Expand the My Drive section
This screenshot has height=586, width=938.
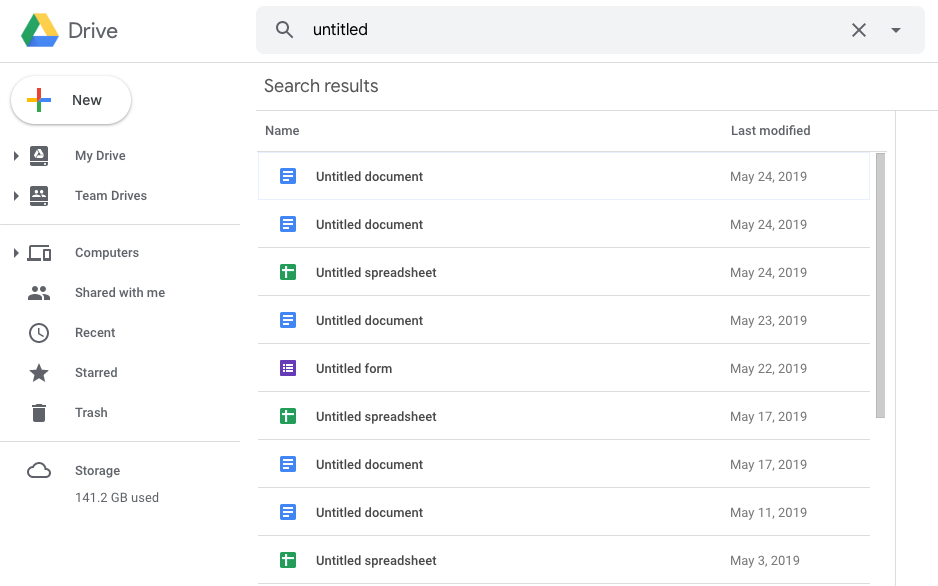point(16,156)
